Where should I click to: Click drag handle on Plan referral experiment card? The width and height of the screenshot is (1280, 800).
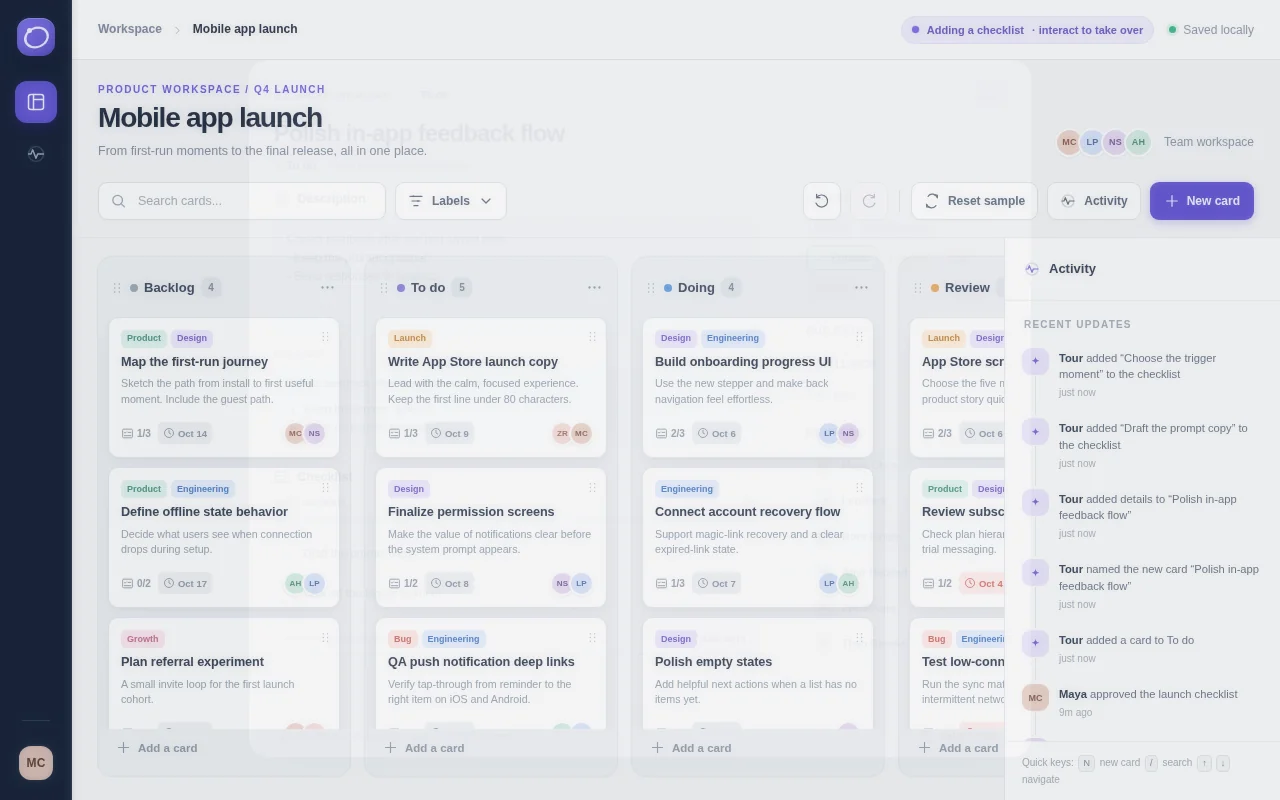coord(325,637)
